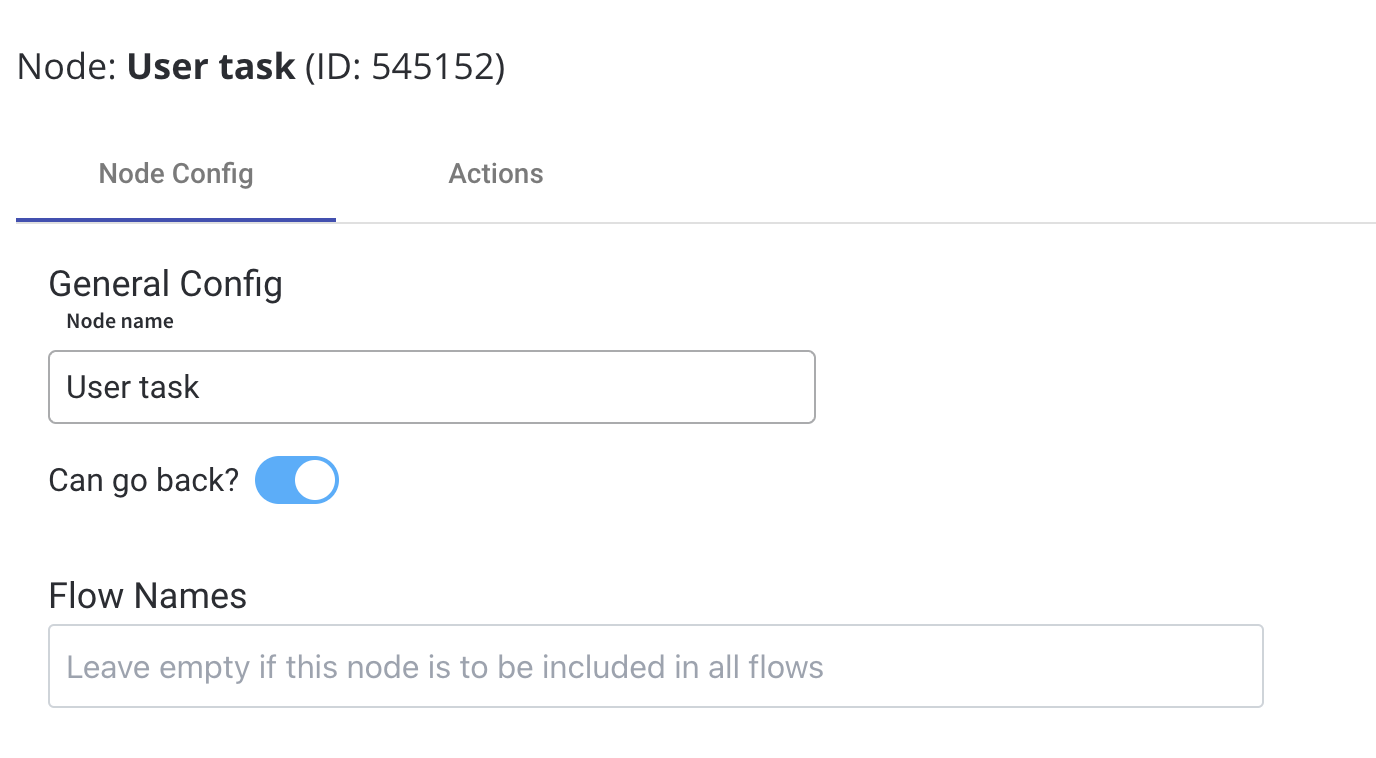The height and width of the screenshot is (758, 1376).
Task: Click the blue track of the toggle
Action: 275,481
